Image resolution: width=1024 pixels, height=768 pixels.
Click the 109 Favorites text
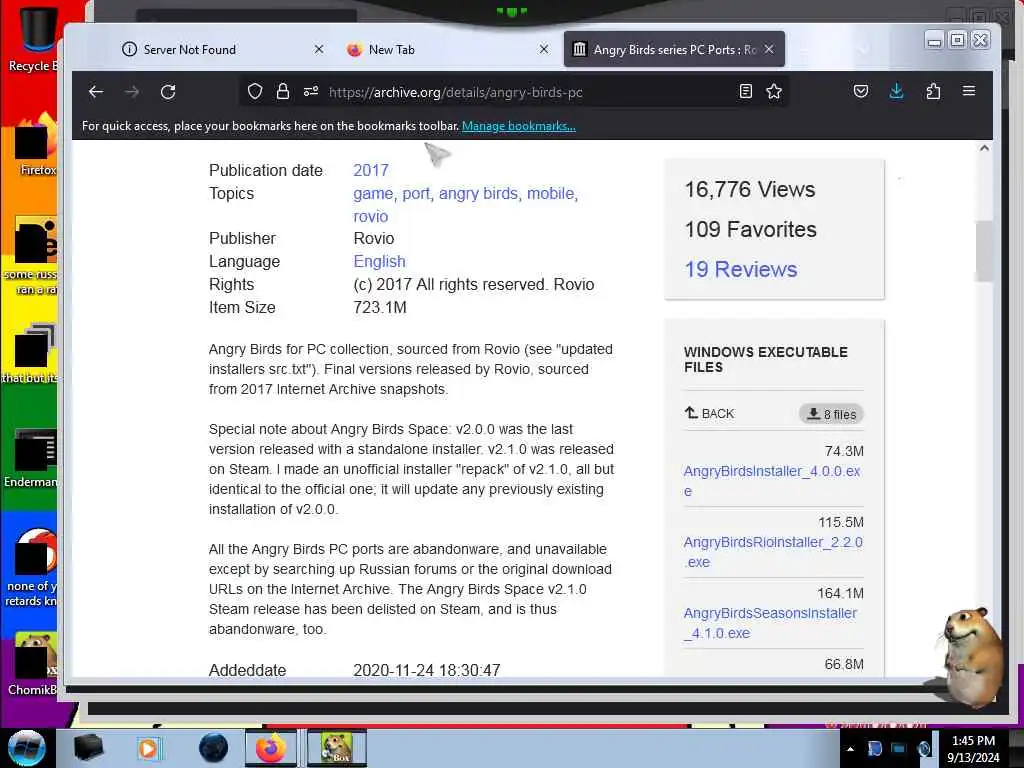750,229
